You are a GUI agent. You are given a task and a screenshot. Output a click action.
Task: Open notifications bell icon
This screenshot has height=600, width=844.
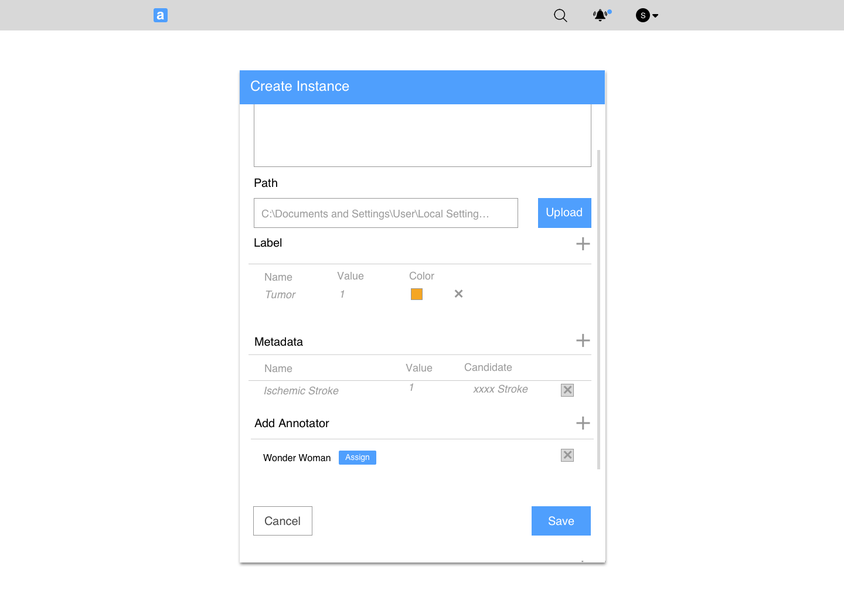[600, 15]
